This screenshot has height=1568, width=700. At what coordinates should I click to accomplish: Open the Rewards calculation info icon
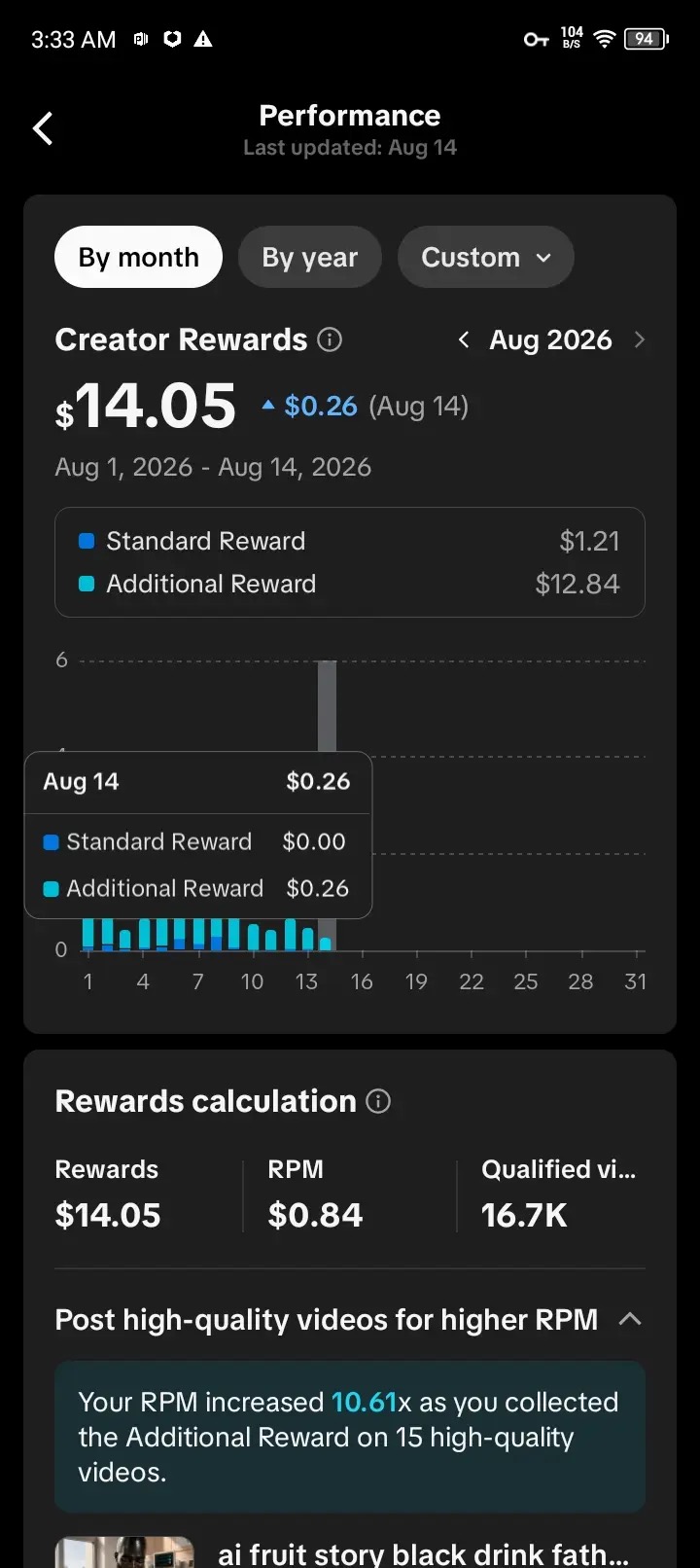coord(378,1101)
